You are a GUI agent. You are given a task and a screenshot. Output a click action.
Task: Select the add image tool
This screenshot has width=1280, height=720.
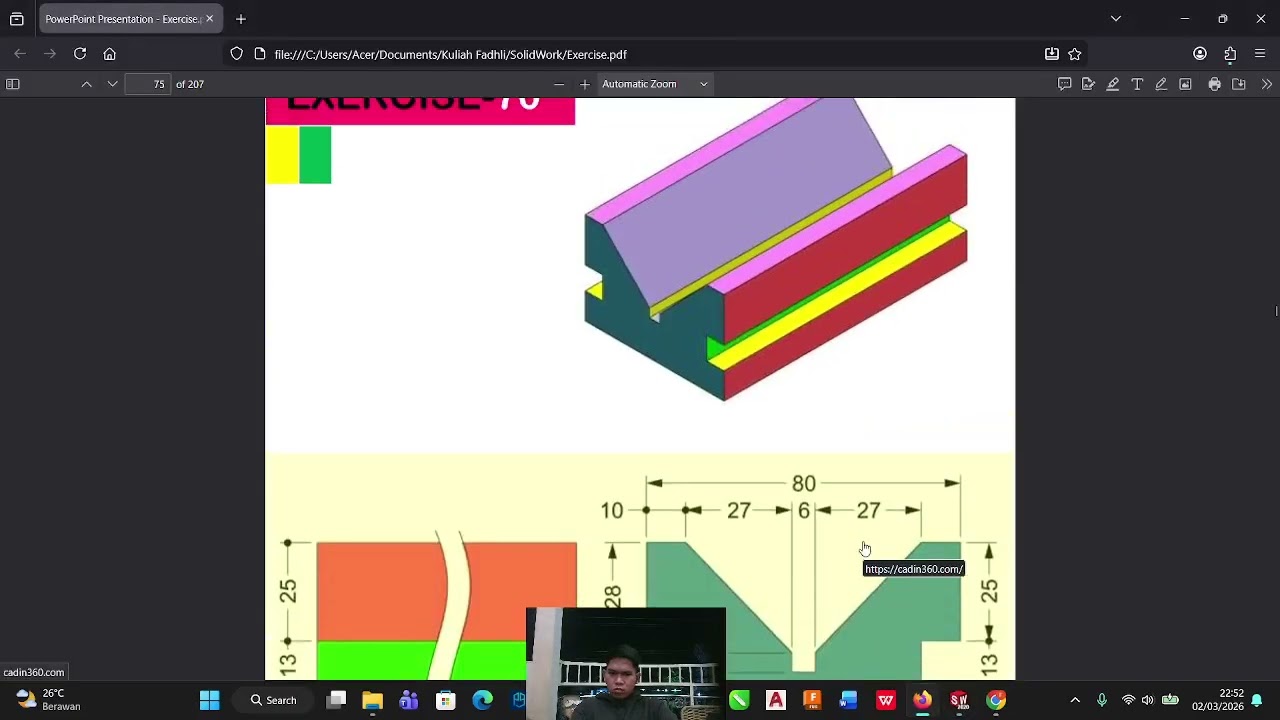coord(1185,84)
